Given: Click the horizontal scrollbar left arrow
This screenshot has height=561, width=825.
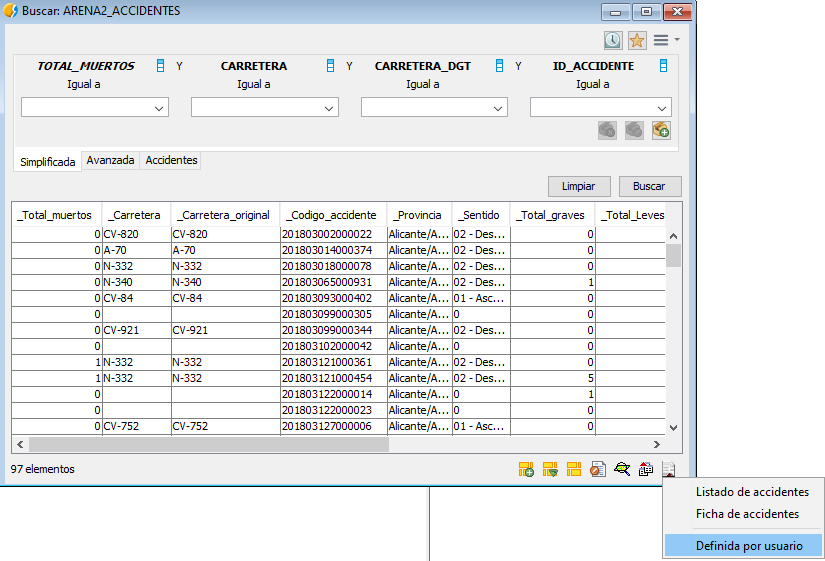Looking at the screenshot, I should [x=20, y=445].
